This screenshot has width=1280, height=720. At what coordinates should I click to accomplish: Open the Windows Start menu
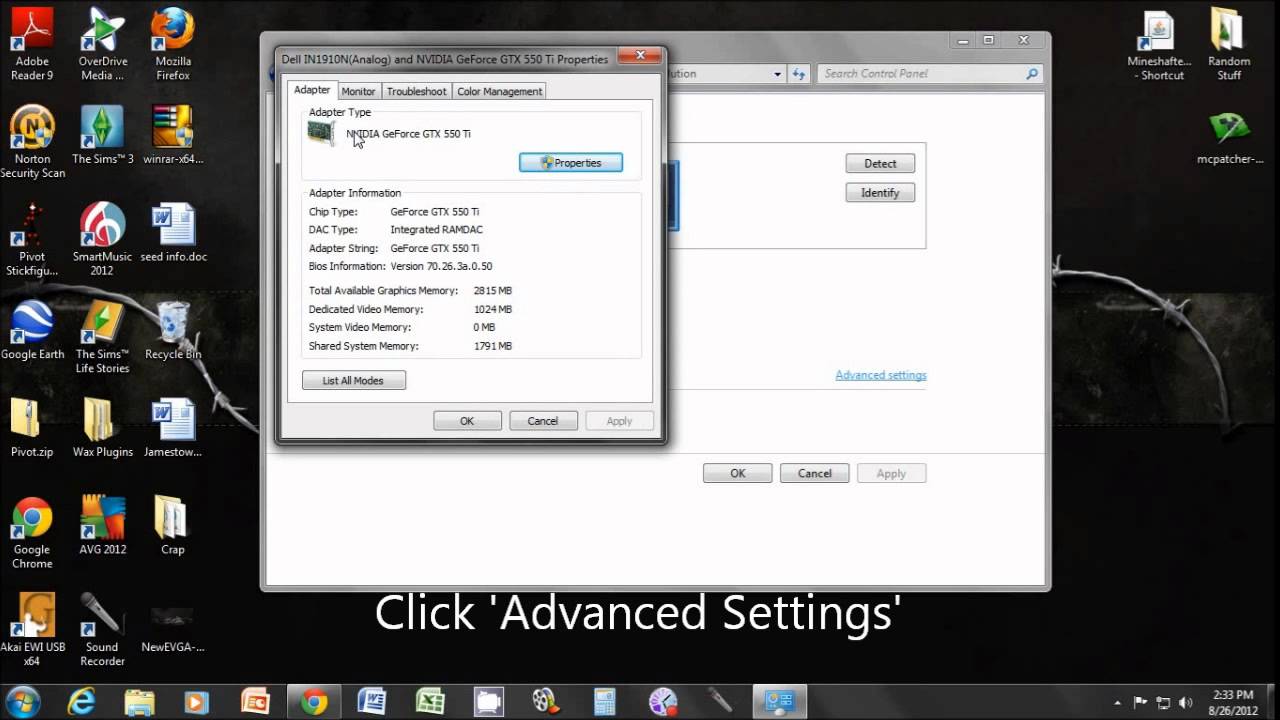pyautogui.click(x=24, y=701)
